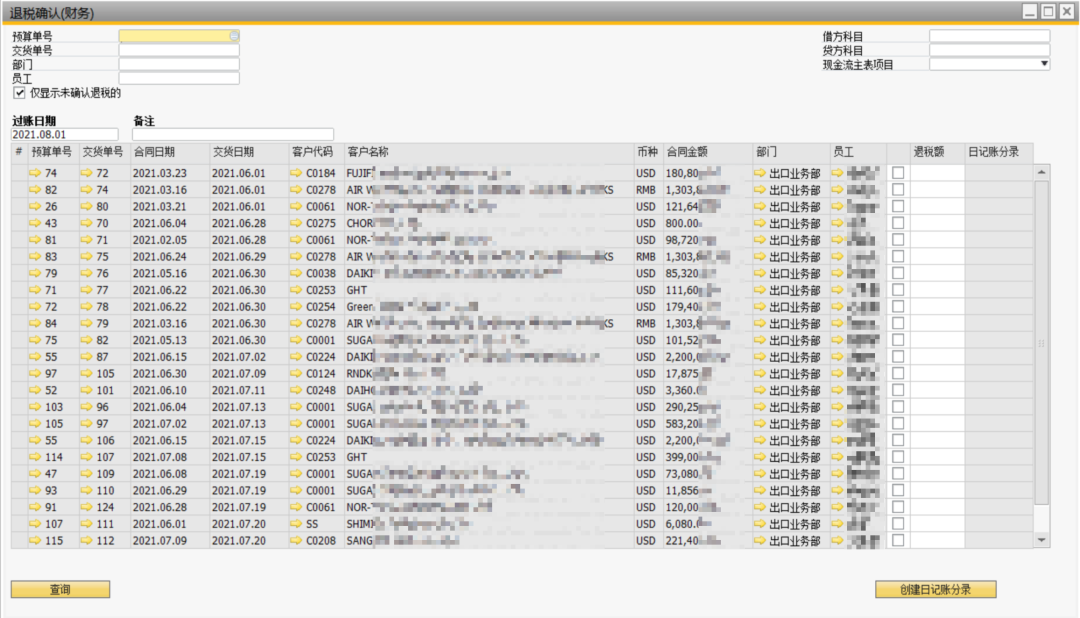This screenshot has width=1080, height=618.
Task: Click the table scrollbar down arrow
Action: pyautogui.click(x=1041, y=541)
